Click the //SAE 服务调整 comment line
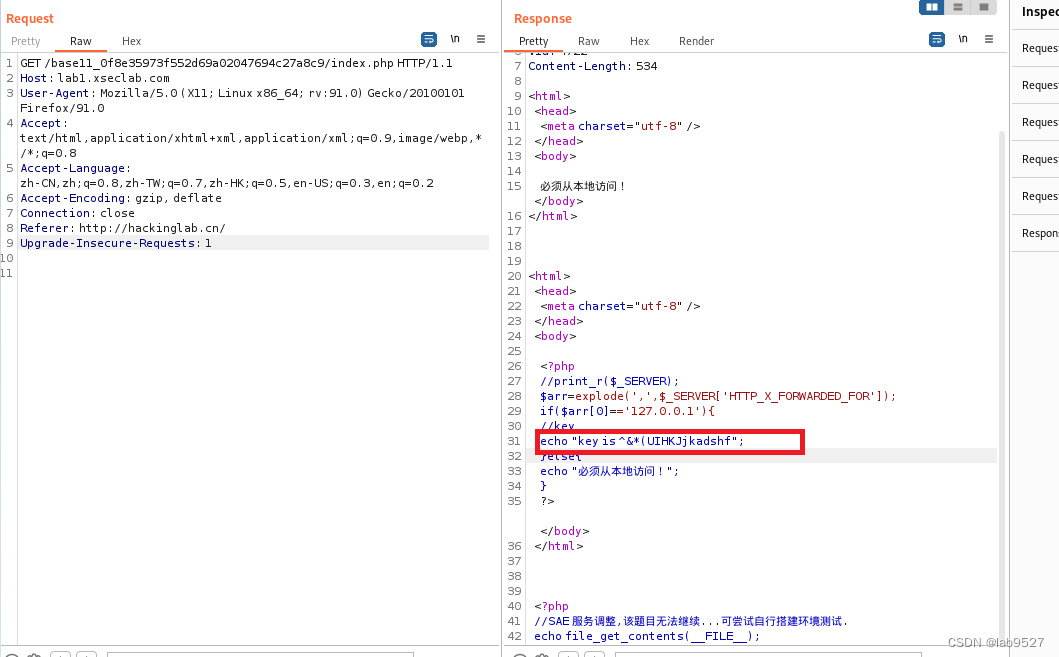 pos(691,621)
